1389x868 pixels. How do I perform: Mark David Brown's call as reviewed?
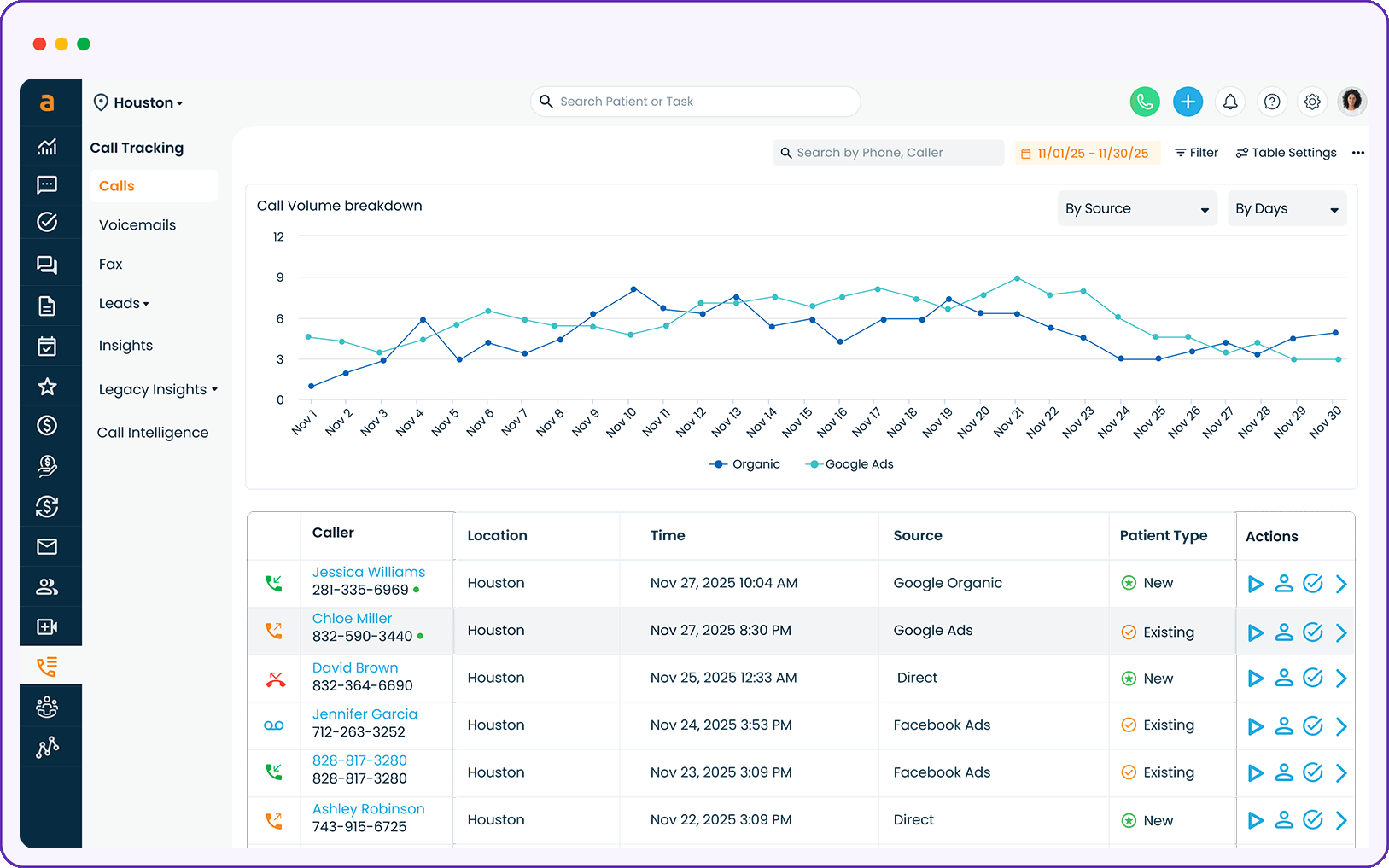coord(1312,678)
